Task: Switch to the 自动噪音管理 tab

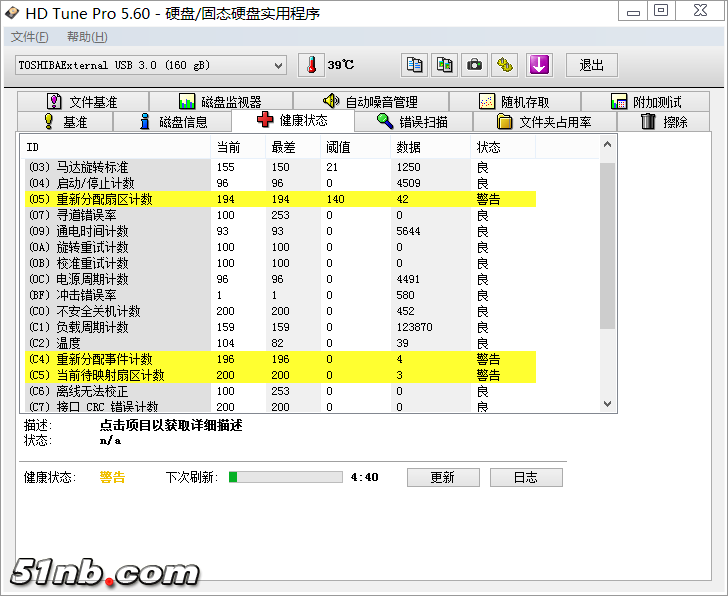Action: pyautogui.click(x=371, y=102)
